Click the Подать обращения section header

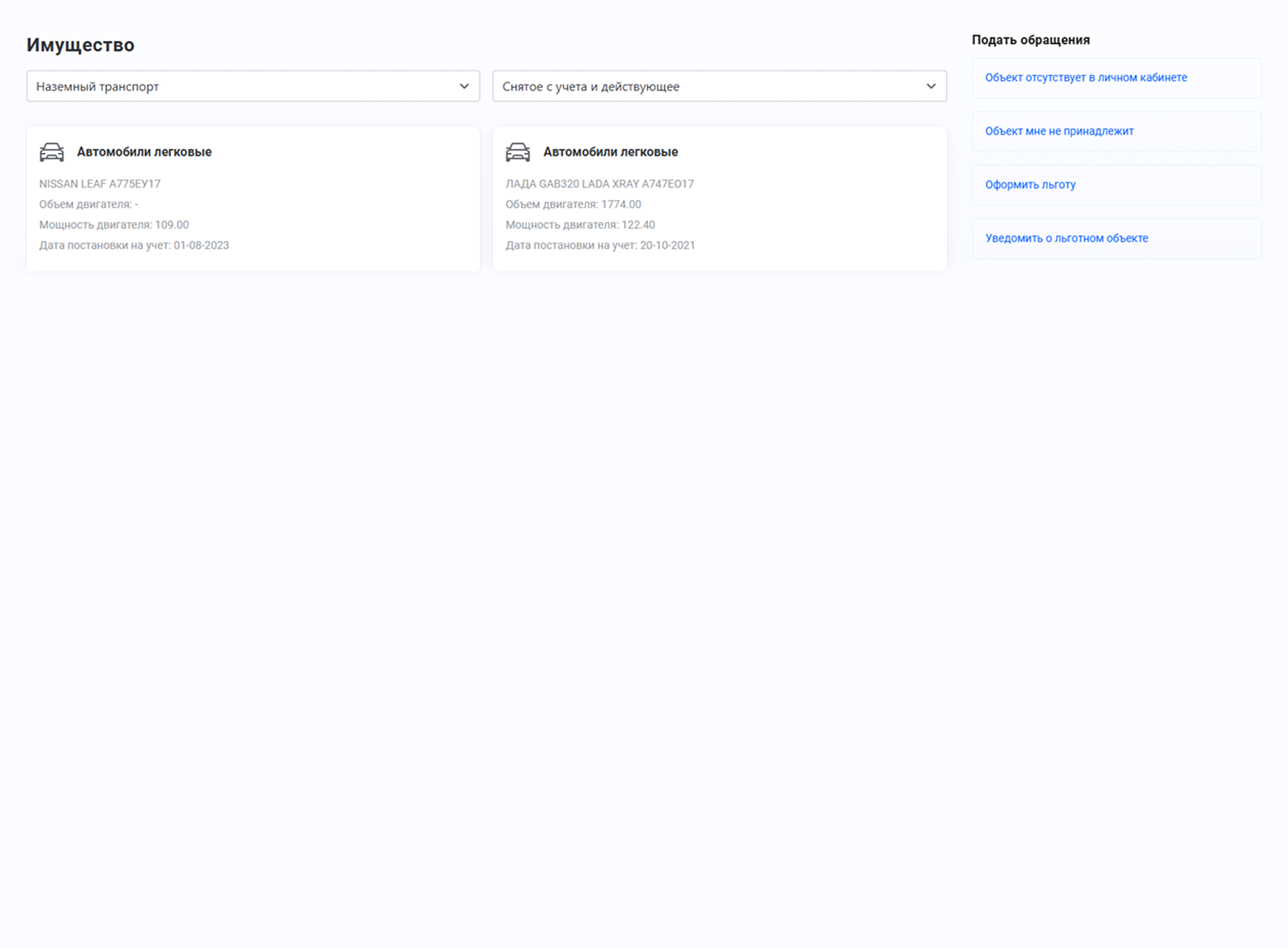point(1030,40)
